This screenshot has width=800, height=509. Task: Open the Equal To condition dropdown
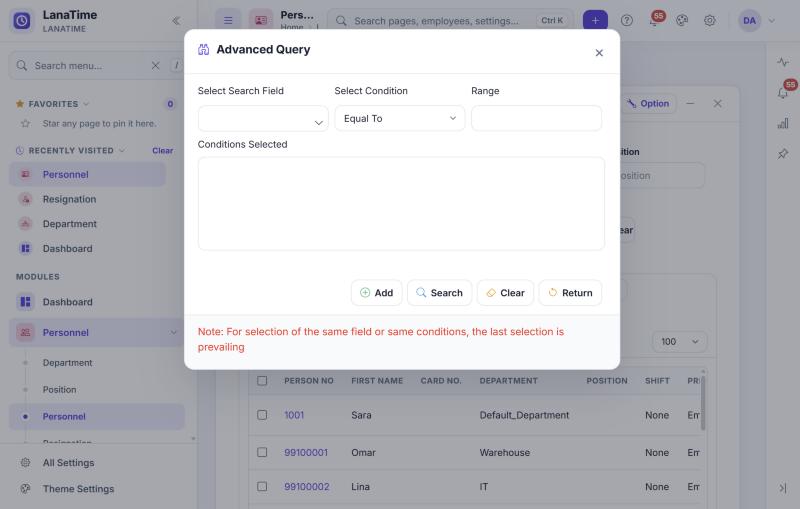tap(399, 118)
